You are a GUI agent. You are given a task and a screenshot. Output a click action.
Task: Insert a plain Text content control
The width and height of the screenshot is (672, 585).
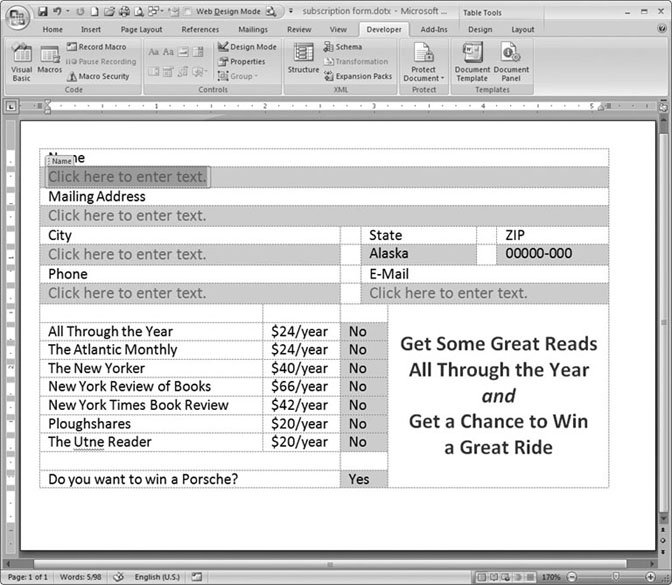(168, 52)
